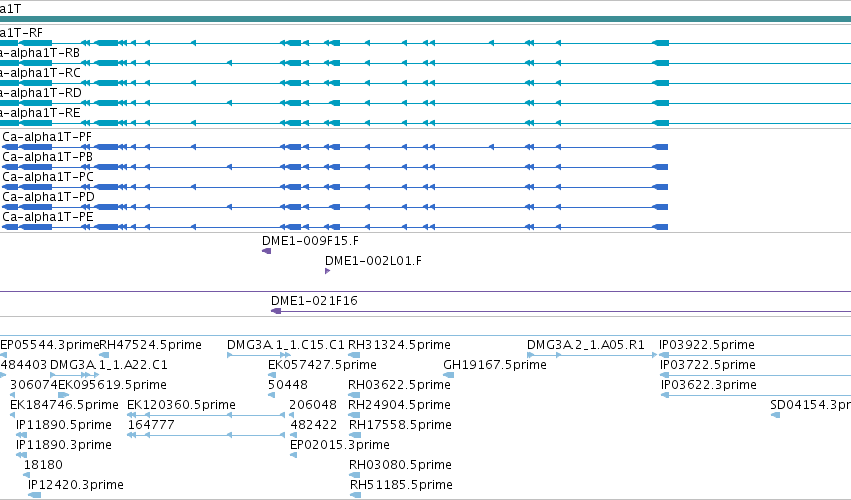Open the EK184746.5prime EST label

pyautogui.click(x=64, y=405)
